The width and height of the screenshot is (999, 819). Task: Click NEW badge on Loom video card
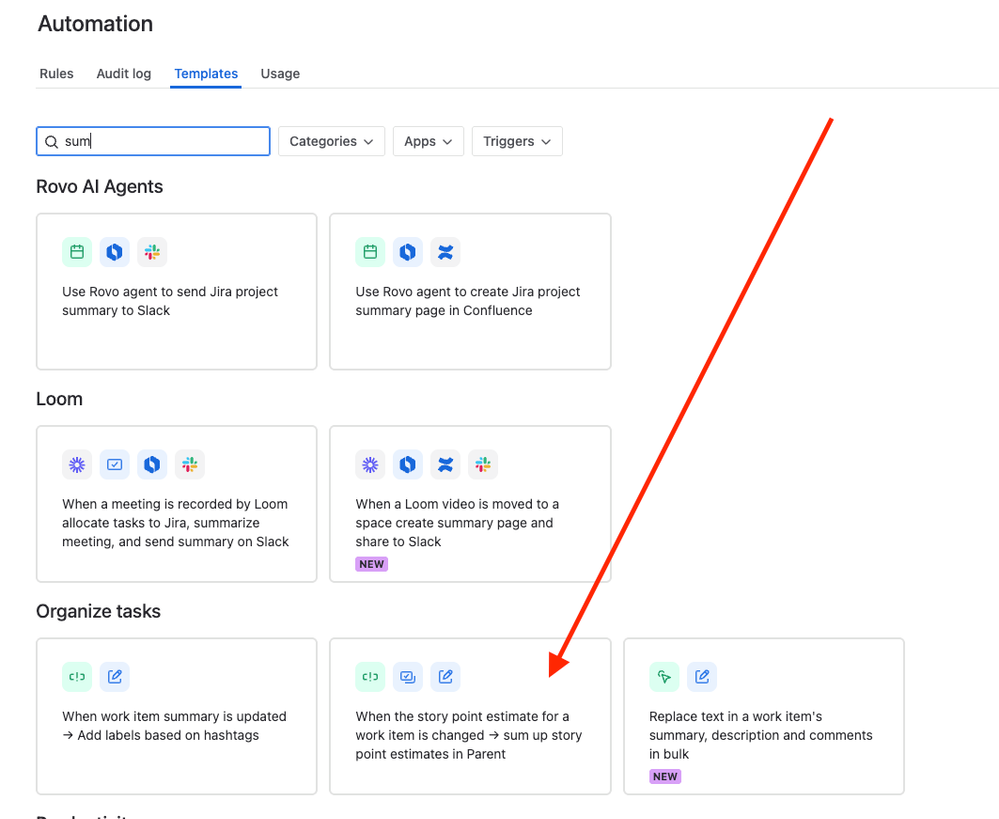click(x=371, y=564)
